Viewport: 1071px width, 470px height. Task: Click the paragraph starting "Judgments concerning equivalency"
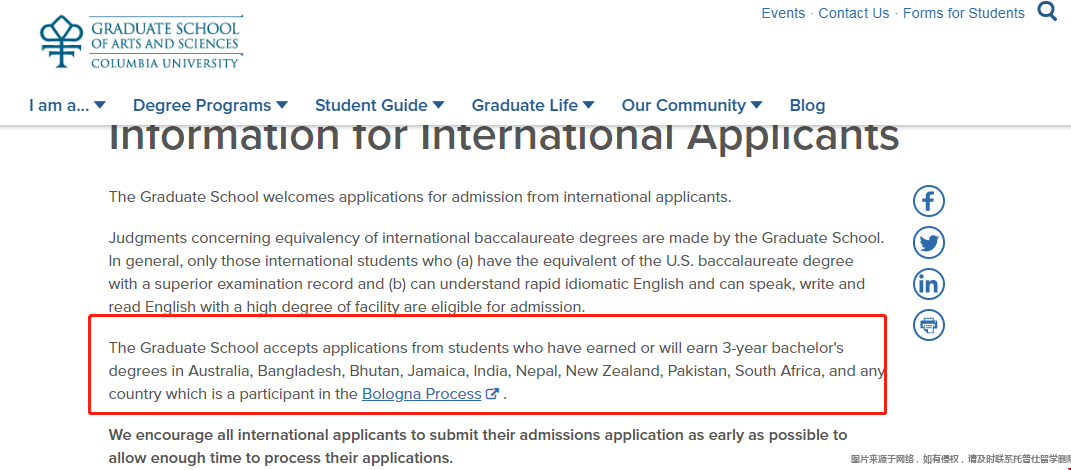(x=497, y=272)
